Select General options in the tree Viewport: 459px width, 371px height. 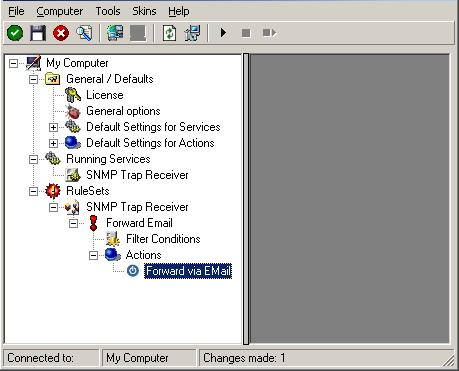point(123,111)
